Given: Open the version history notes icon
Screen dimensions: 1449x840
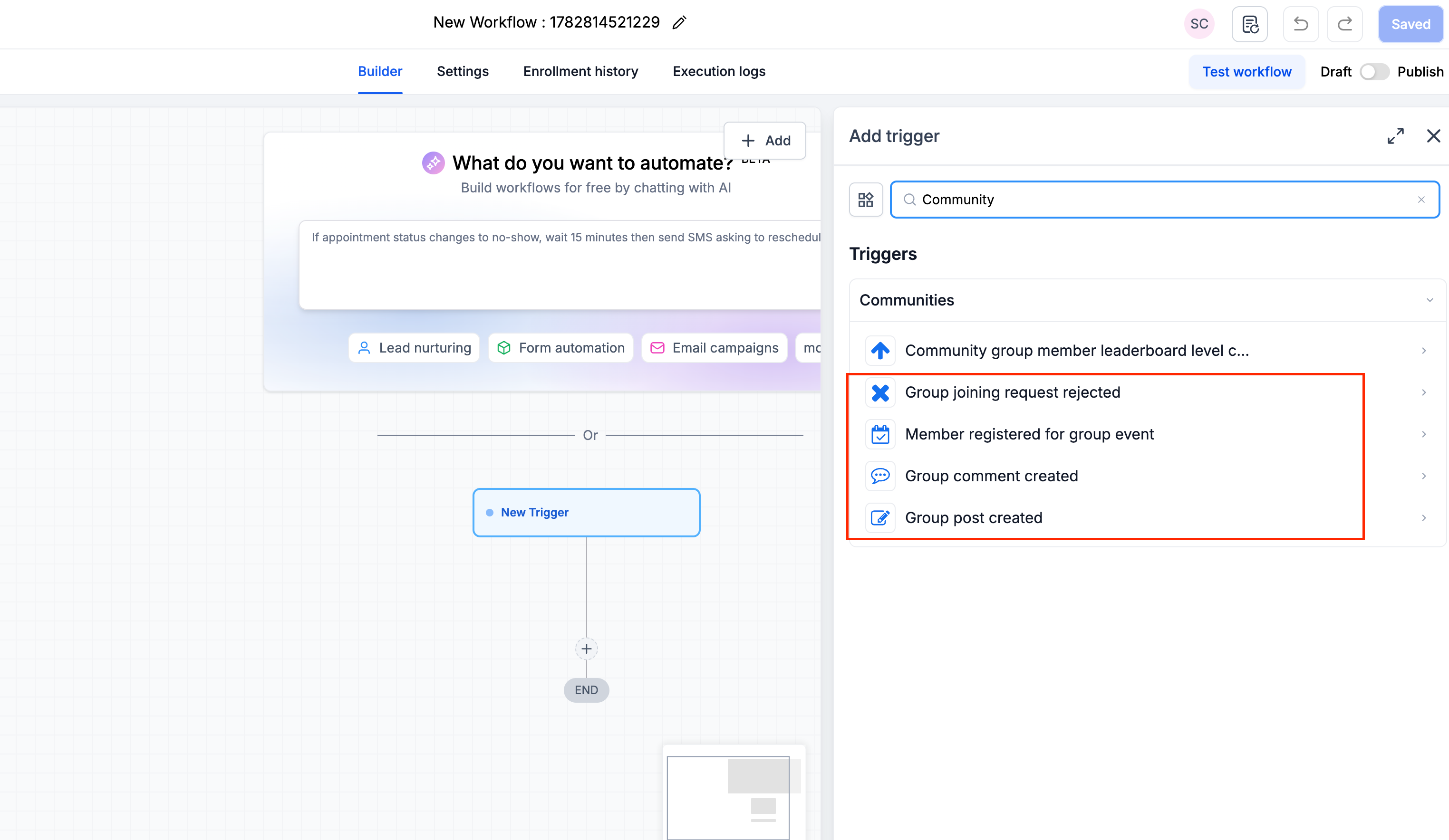Looking at the screenshot, I should pos(1249,24).
